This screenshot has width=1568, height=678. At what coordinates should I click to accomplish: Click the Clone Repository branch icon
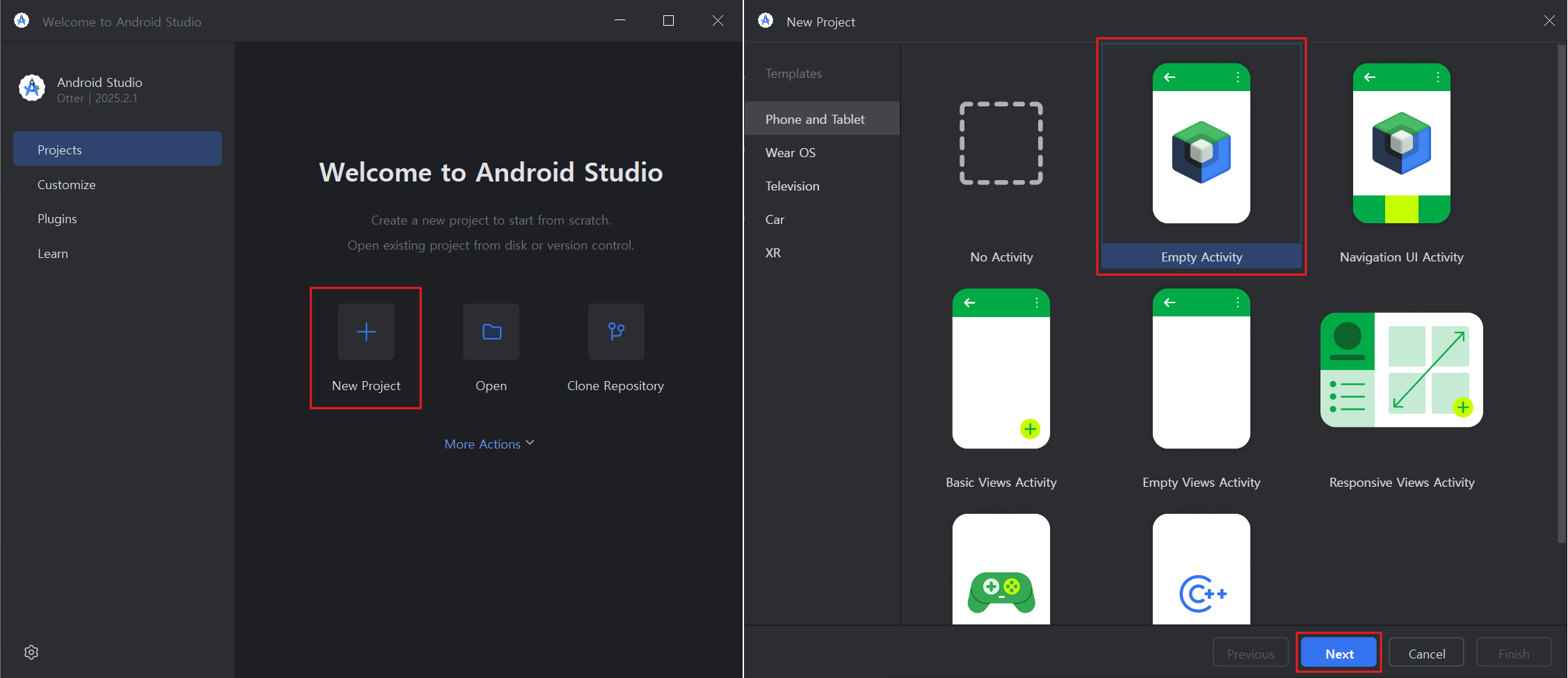(x=616, y=332)
